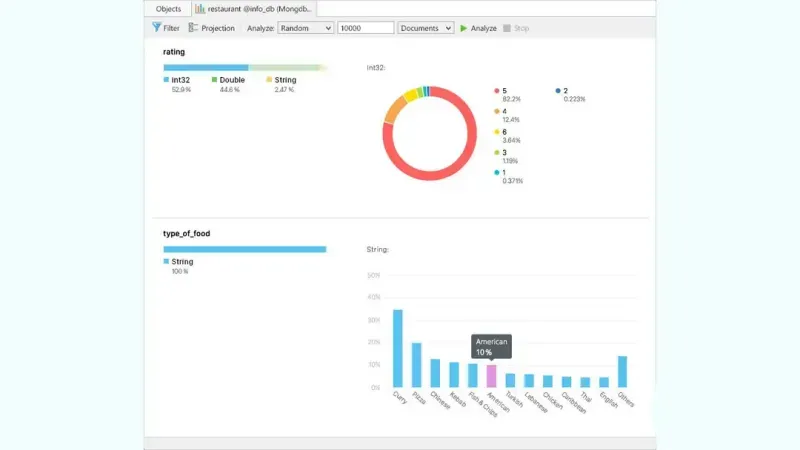The image size is (800, 450).
Task: Click the Chinese bar in the chart
Action: pyautogui.click(x=435, y=373)
